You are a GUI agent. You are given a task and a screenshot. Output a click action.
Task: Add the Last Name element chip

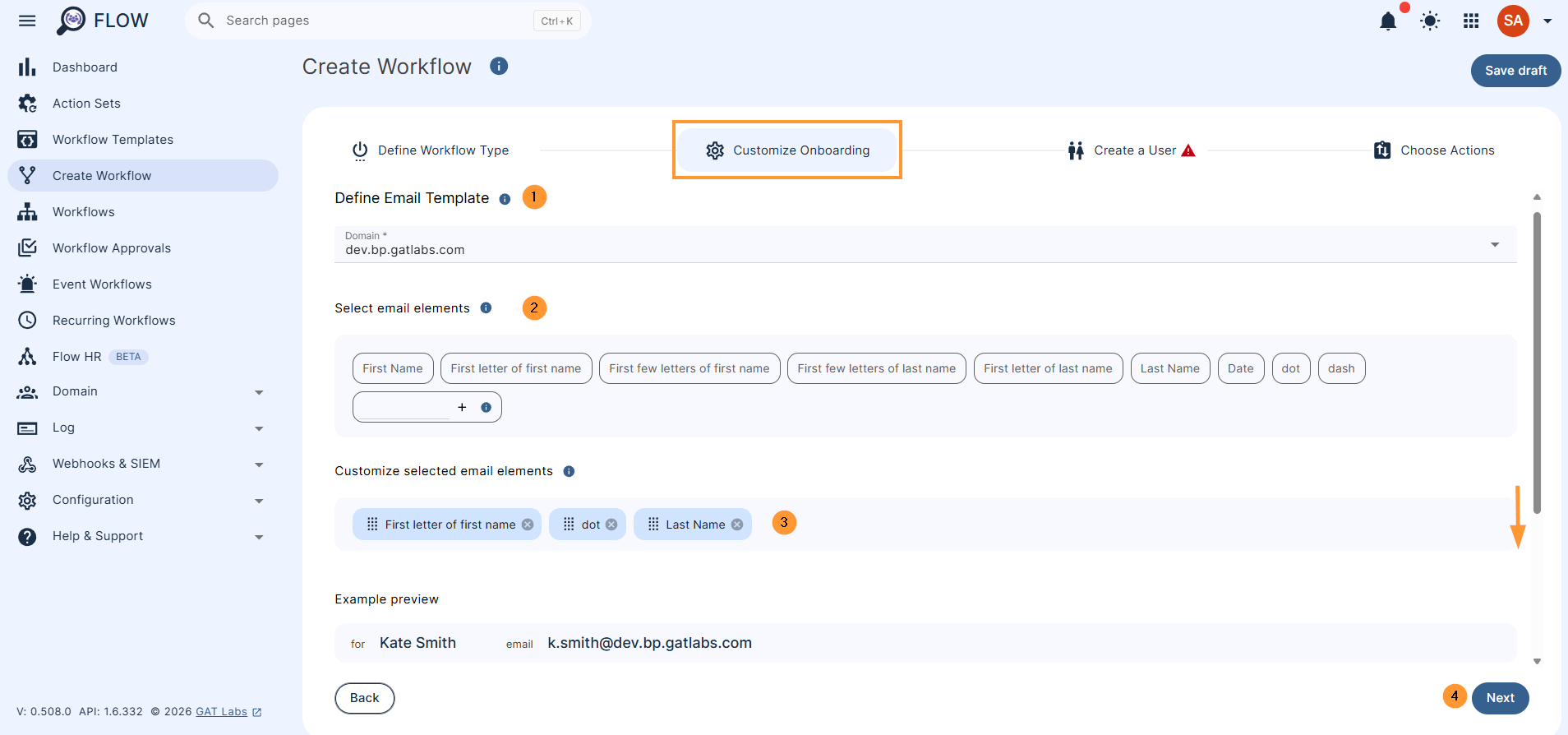pos(1170,368)
